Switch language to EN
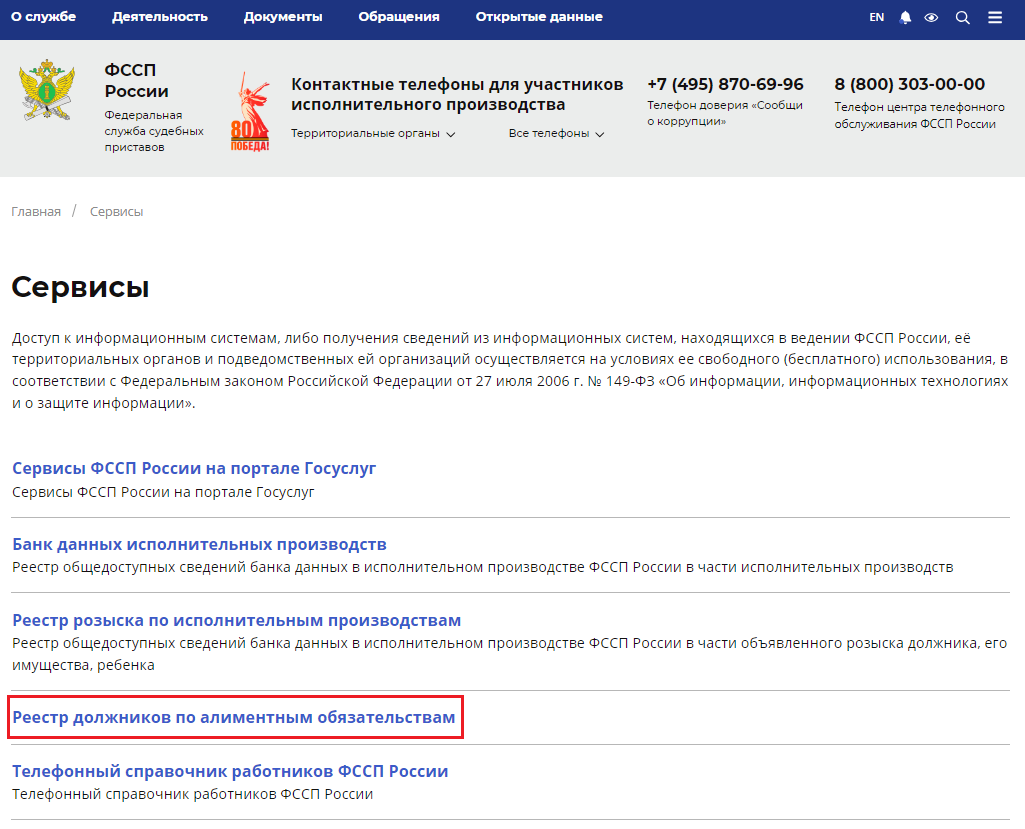The image size is (1025, 829). click(x=876, y=17)
